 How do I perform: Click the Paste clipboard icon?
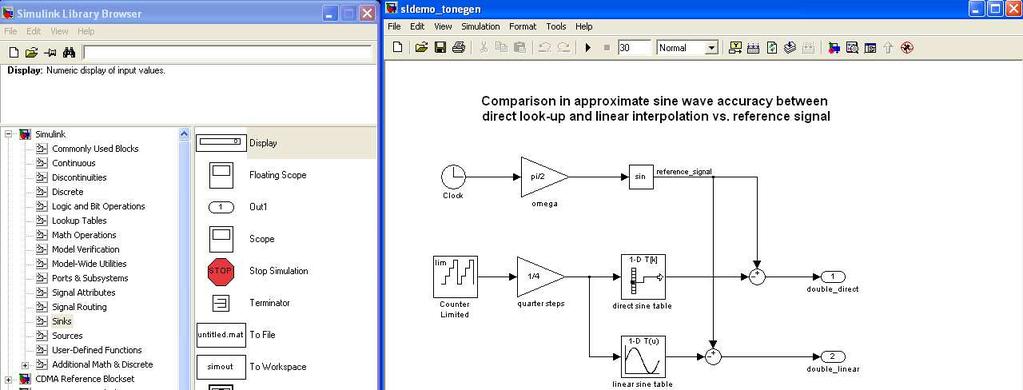(x=519, y=48)
